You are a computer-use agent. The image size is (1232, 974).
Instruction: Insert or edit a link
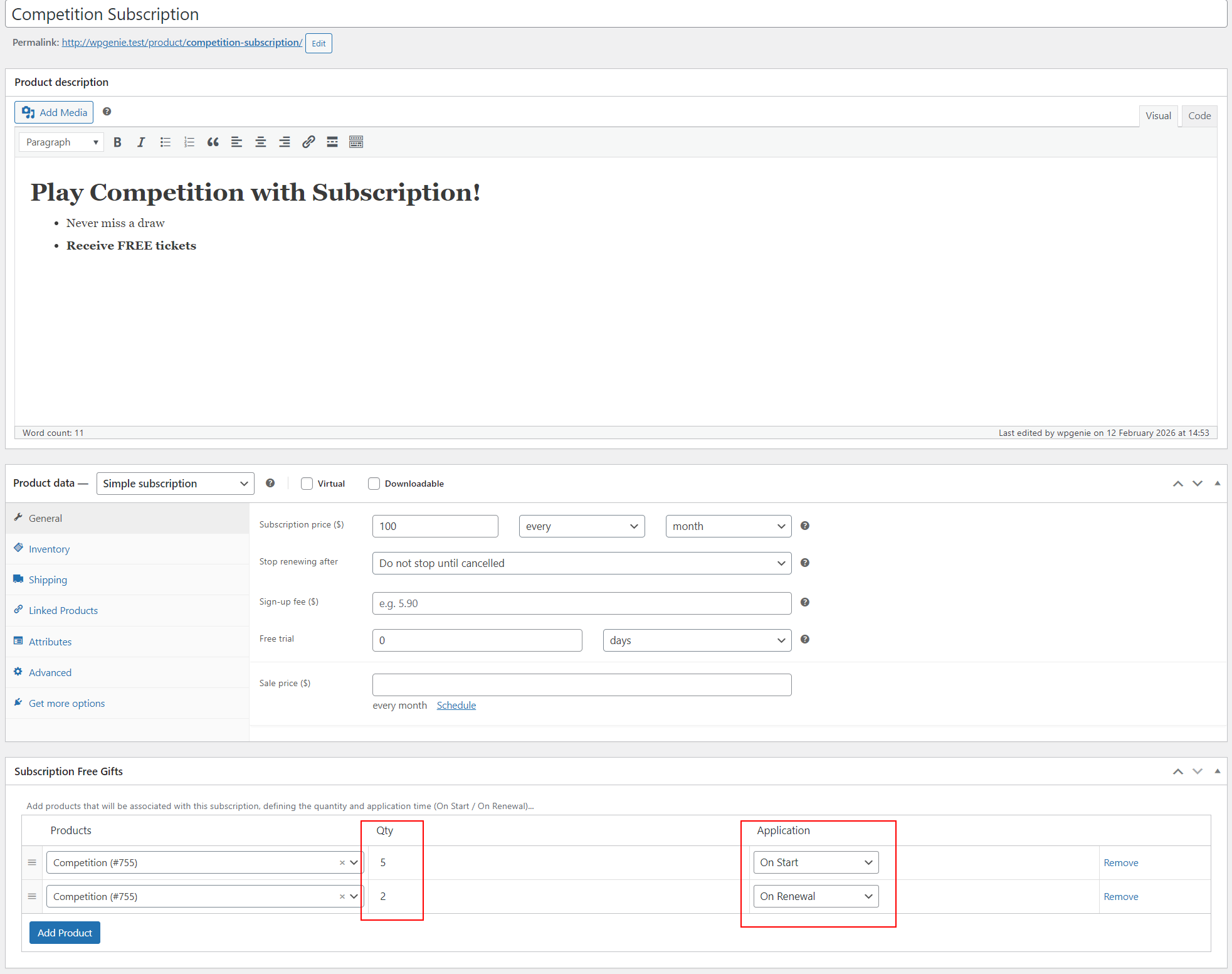308,142
